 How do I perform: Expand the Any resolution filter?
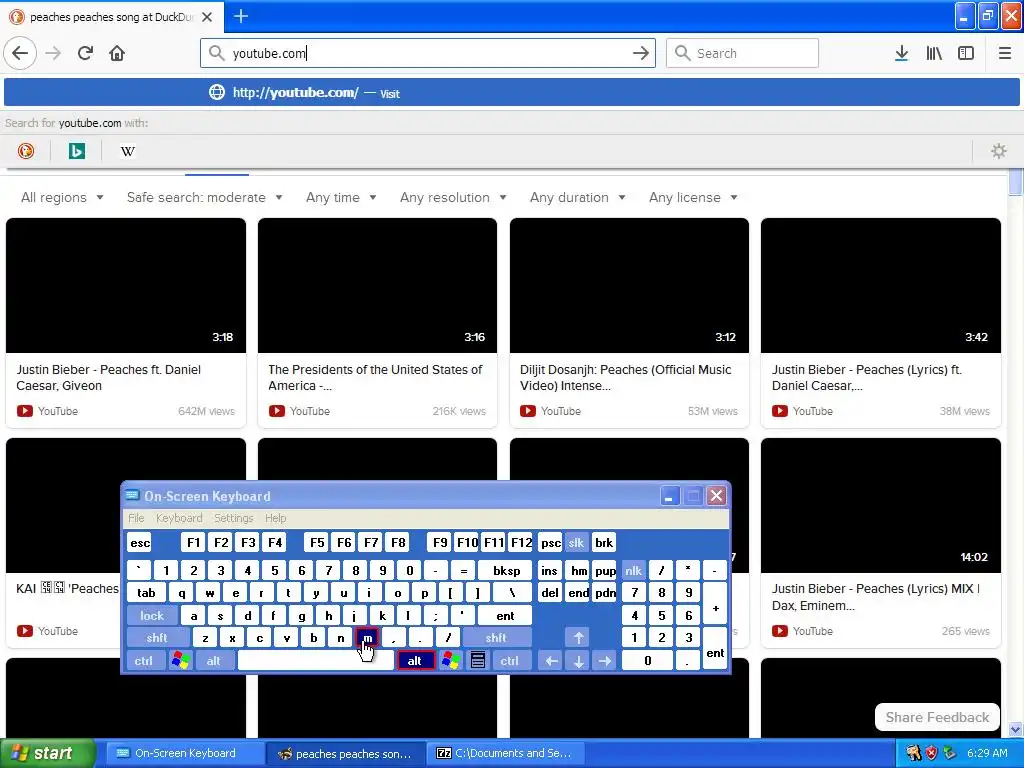(453, 197)
